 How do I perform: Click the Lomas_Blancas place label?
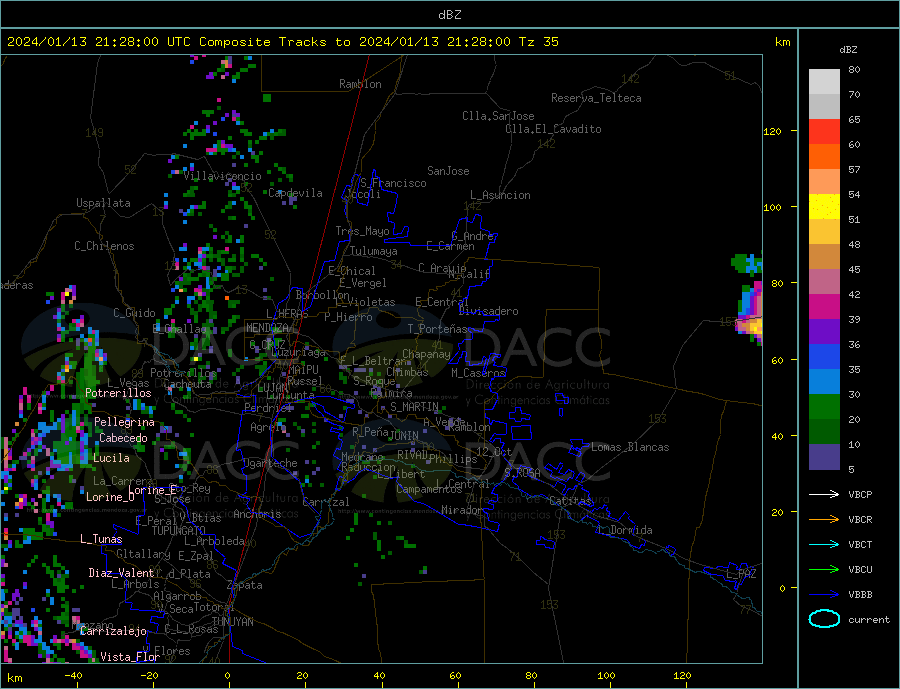point(630,447)
